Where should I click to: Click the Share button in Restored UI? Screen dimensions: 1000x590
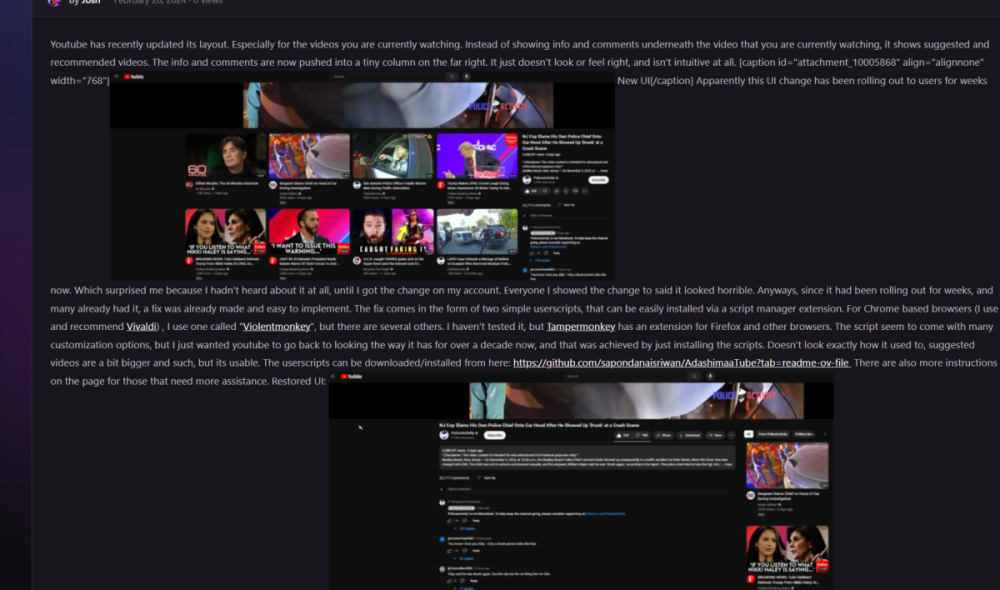point(664,435)
